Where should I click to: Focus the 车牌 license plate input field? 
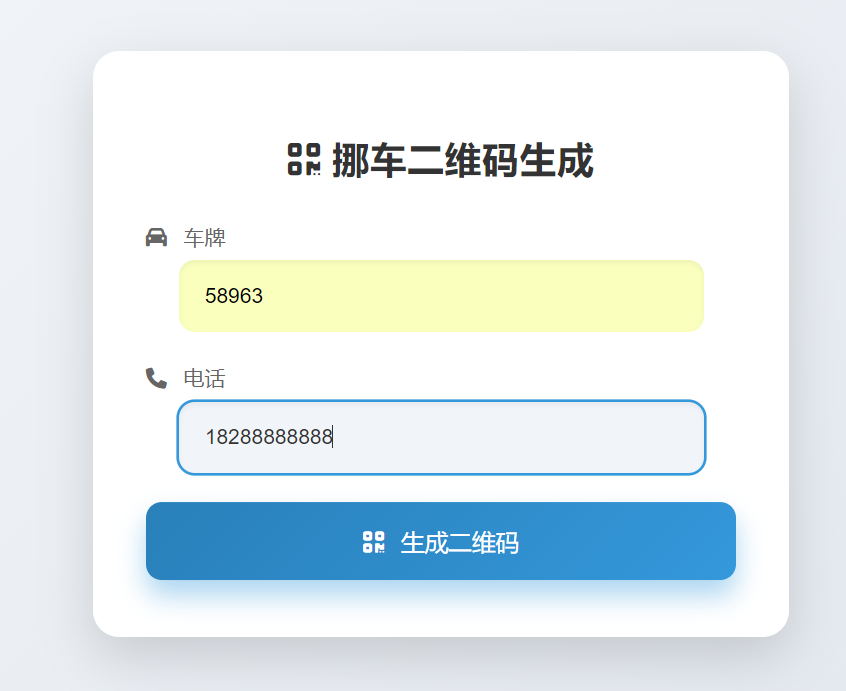coord(441,295)
